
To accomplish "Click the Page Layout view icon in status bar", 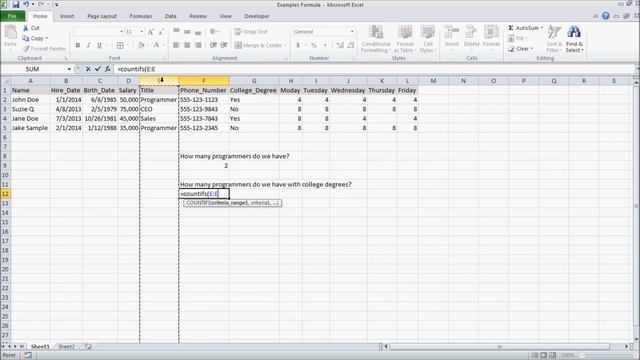I will click(543, 356).
